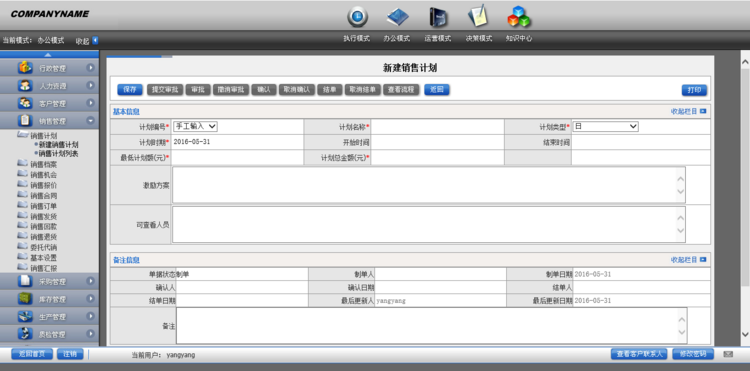Open the 运营模式 icon
This screenshot has width=750, height=371.
tap(438, 17)
